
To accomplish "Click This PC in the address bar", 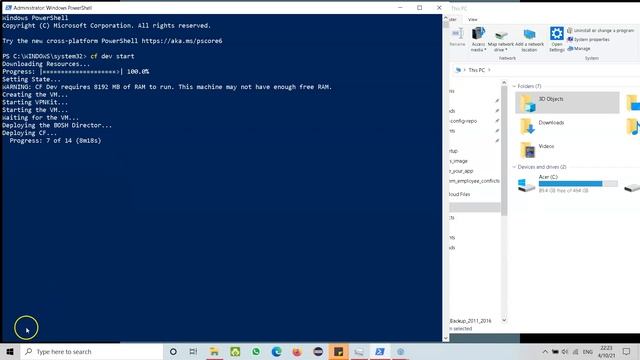I will pyautogui.click(x=476, y=70).
